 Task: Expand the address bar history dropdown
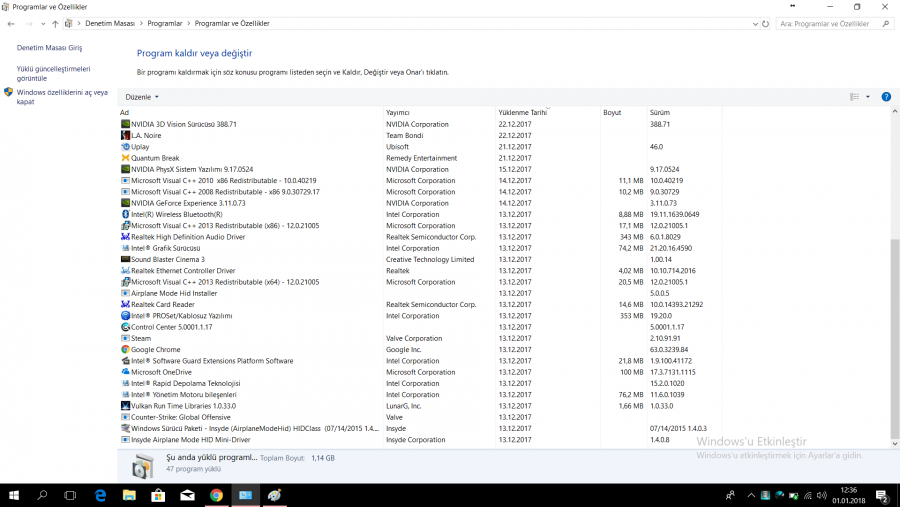(755, 24)
